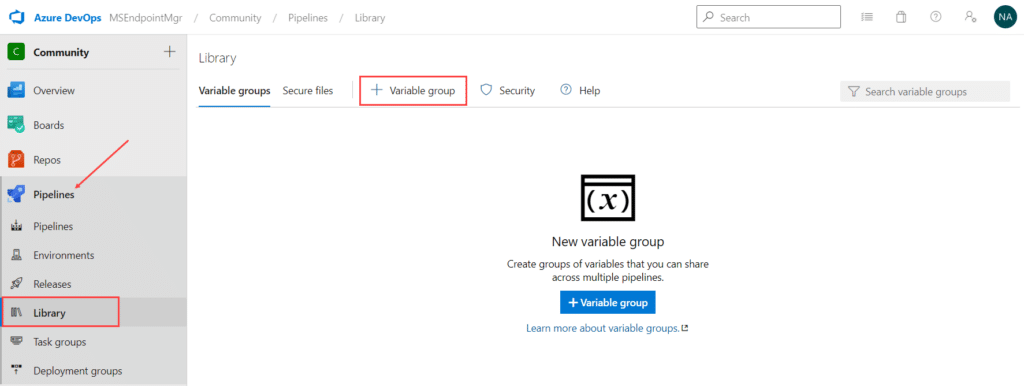Click + Variable group in the toolbar
Image resolution: width=1024 pixels, height=386 pixels.
coord(413,90)
